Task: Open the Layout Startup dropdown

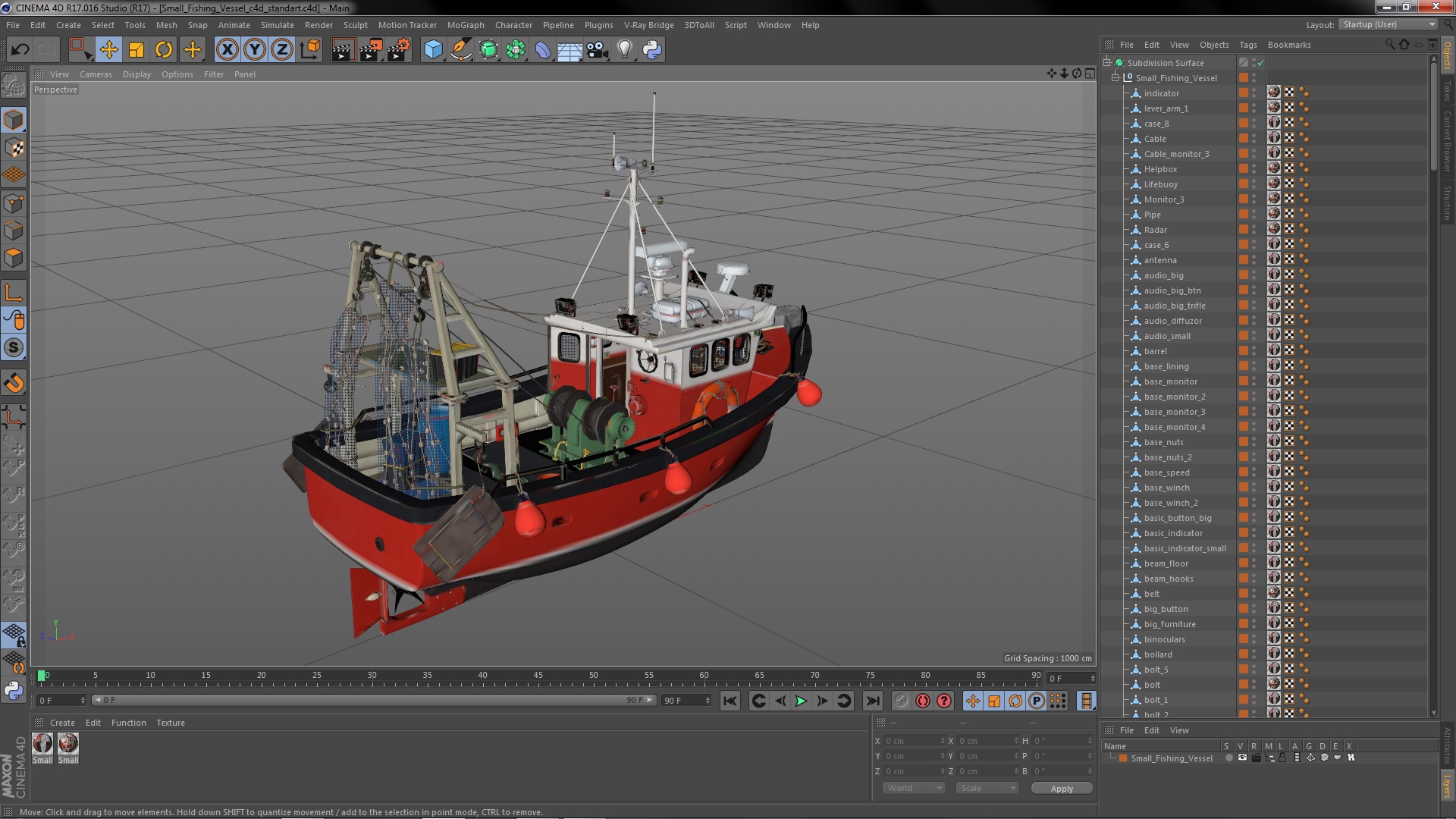Action: (1387, 24)
